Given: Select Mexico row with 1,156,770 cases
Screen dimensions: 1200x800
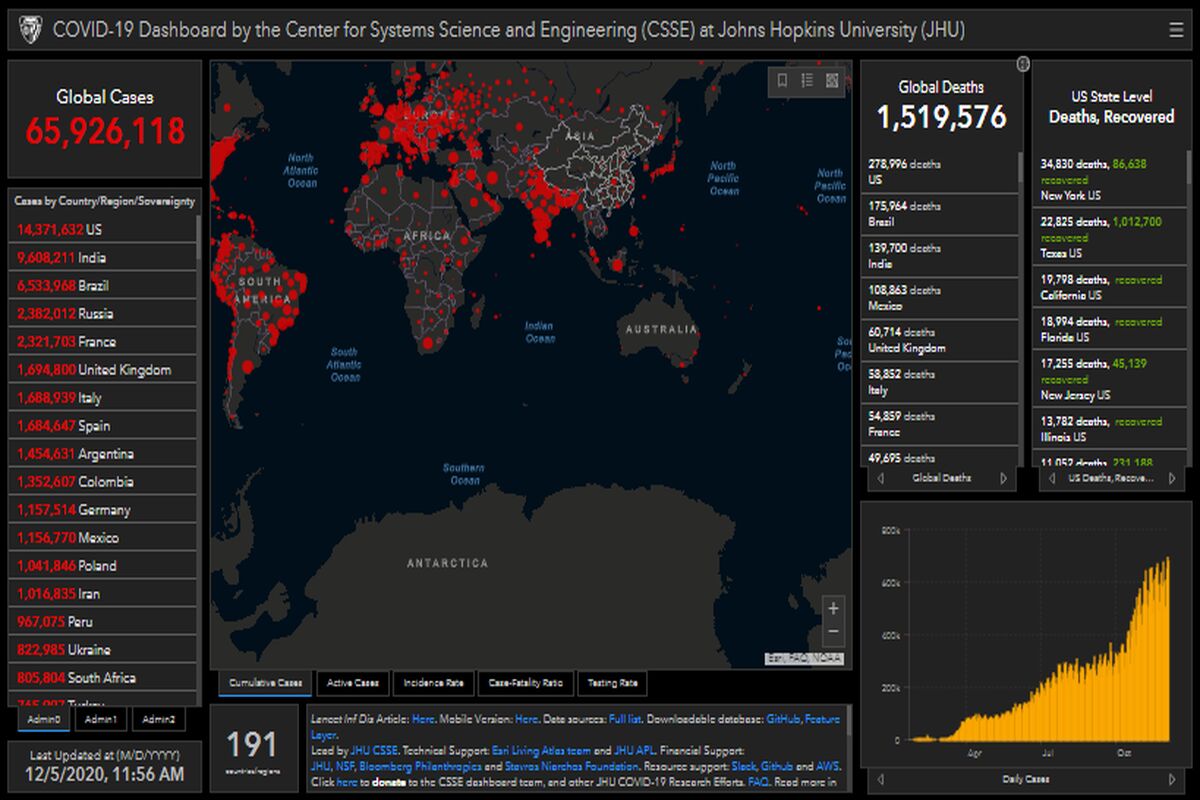Looking at the screenshot, I should pos(104,537).
